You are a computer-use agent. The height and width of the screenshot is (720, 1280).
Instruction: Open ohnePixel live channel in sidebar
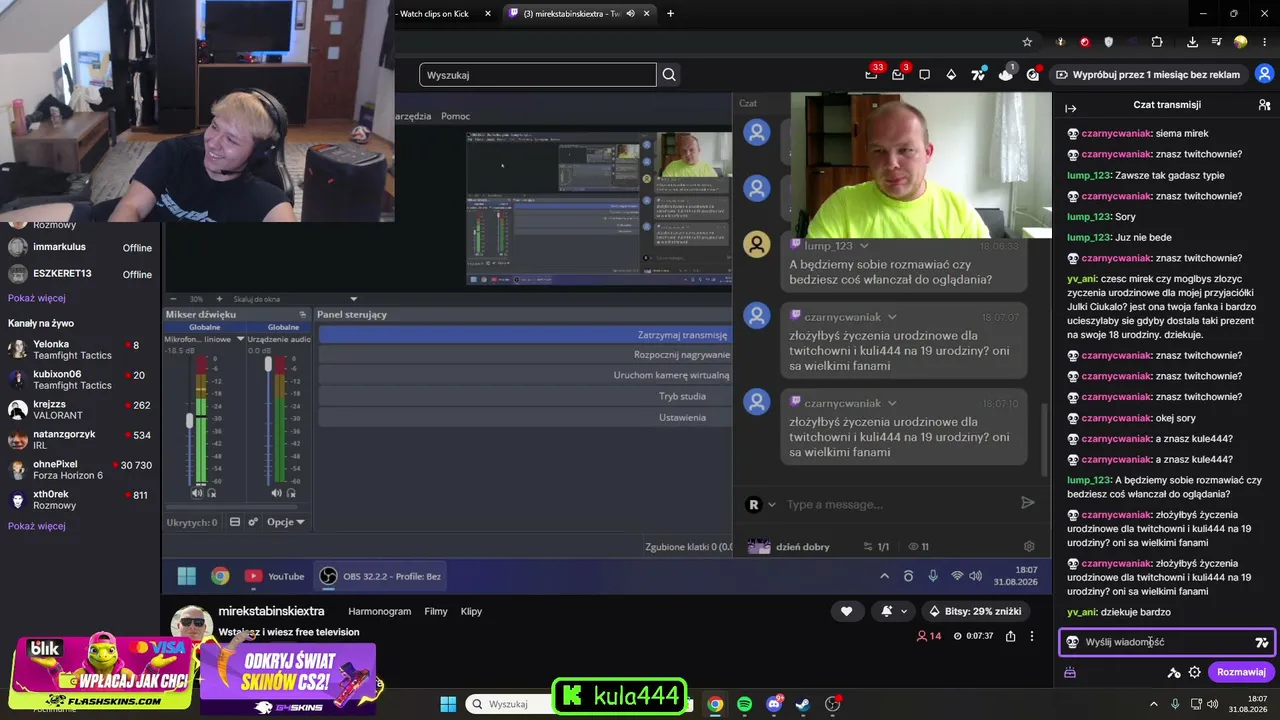(80, 470)
